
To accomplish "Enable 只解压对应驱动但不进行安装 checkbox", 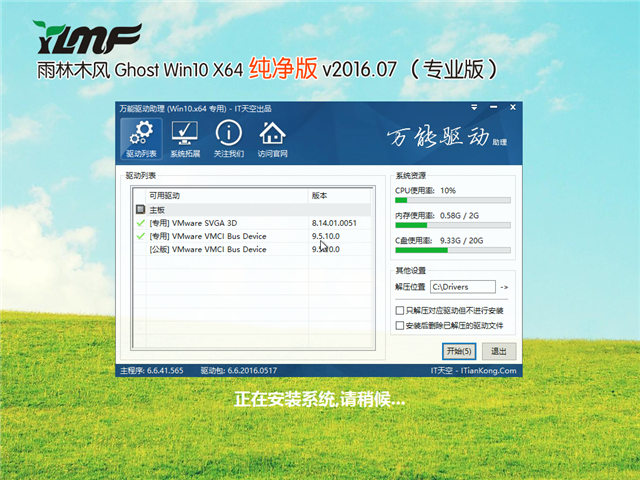I will [400, 311].
